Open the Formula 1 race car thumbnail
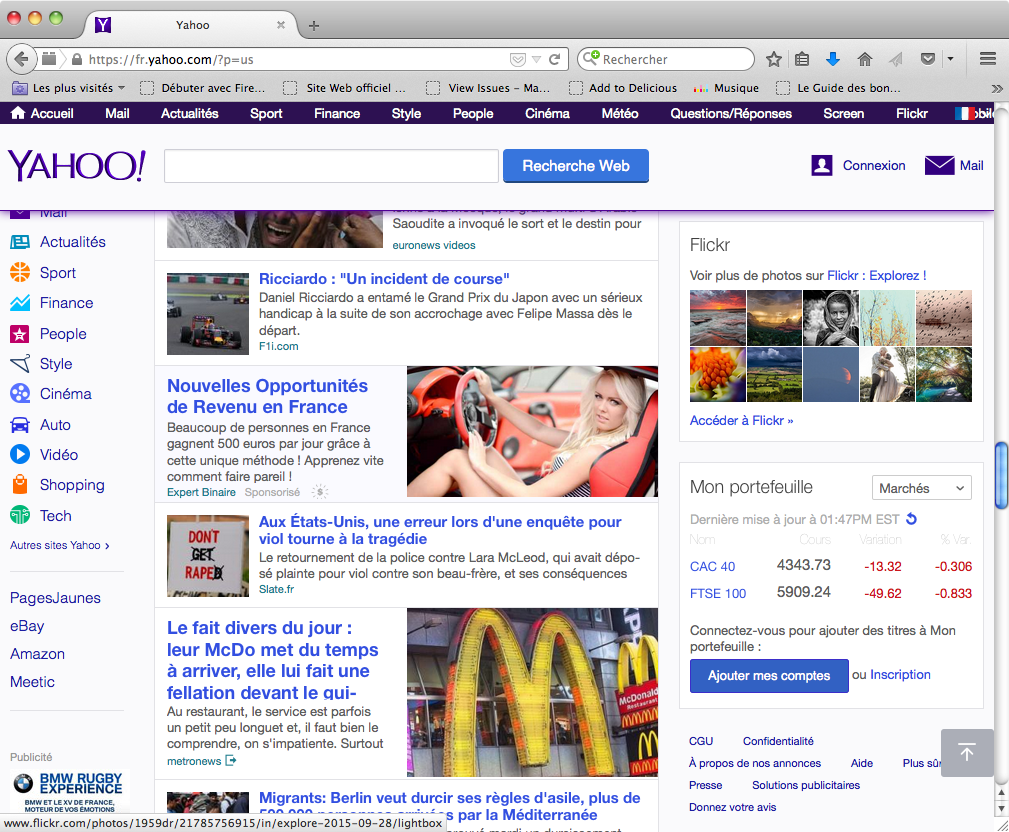This screenshot has height=832, width=1009. 208,313
